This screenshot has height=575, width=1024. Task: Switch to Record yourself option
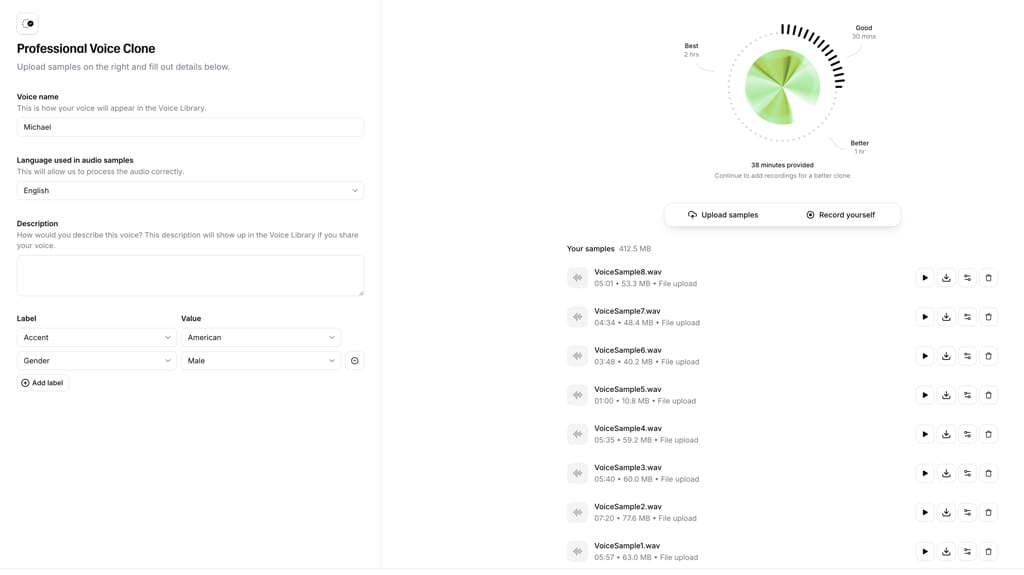point(840,215)
